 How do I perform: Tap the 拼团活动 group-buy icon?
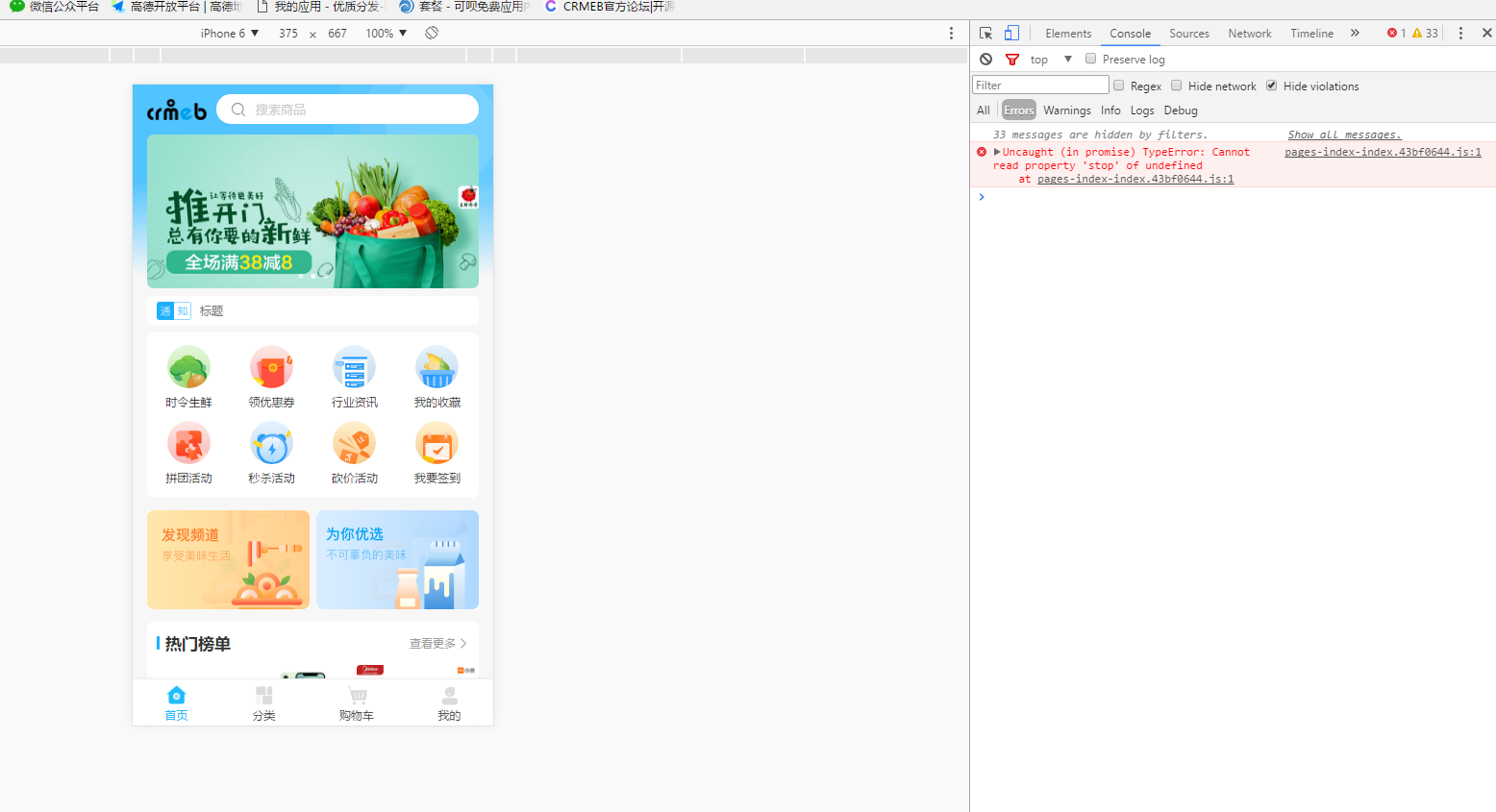point(188,443)
